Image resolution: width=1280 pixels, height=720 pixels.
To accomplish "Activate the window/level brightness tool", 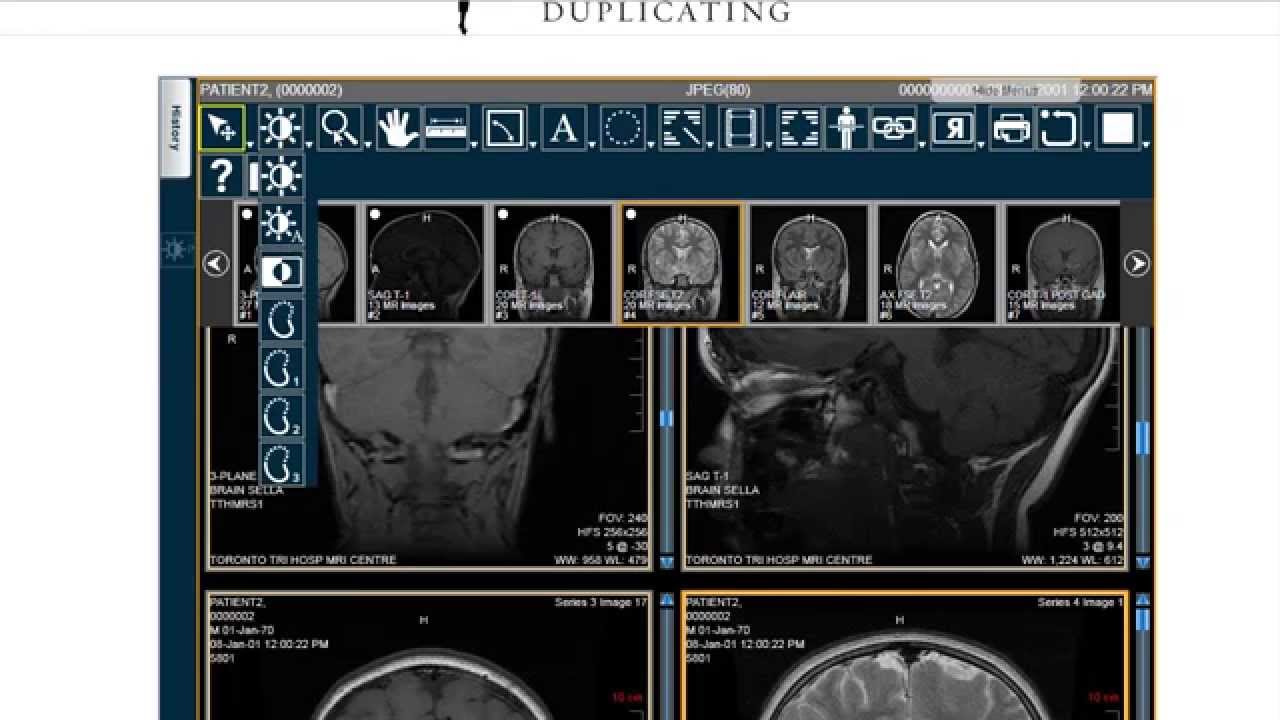I will tap(280, 128).
